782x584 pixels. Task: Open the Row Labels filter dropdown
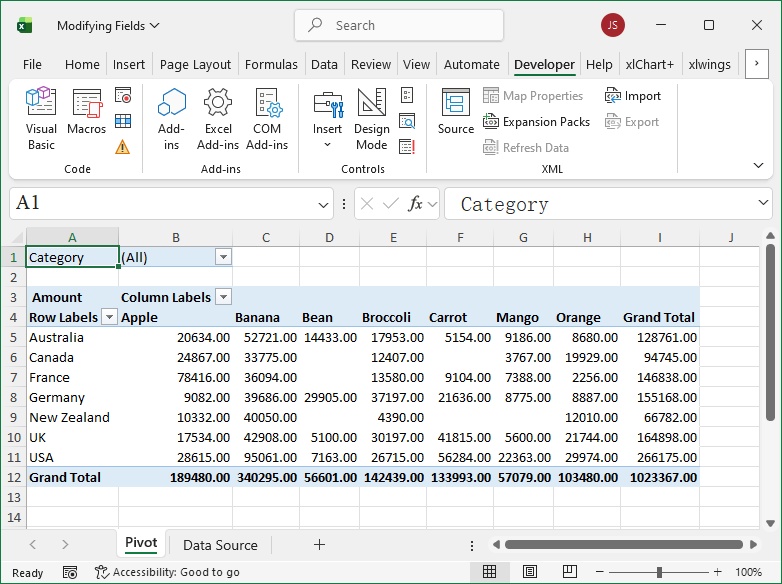[109, 317]
